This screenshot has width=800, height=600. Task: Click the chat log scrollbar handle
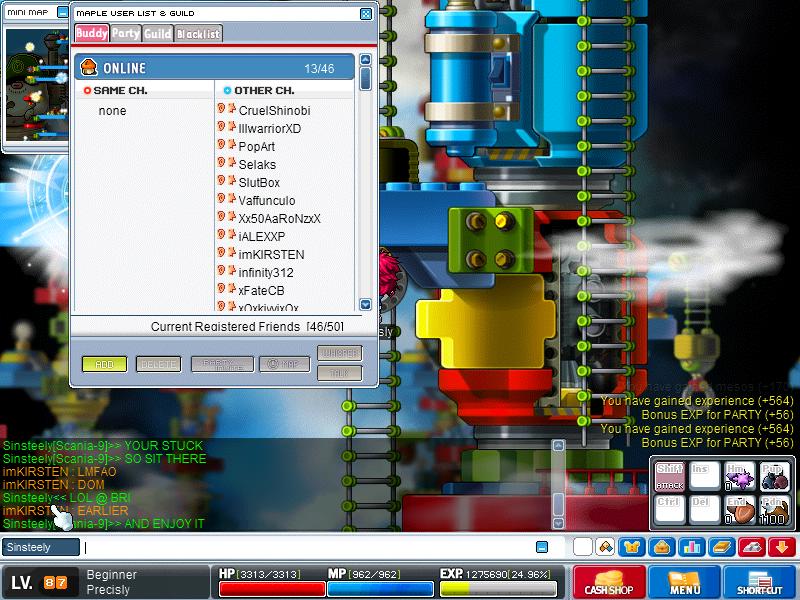tap(559, 504)
